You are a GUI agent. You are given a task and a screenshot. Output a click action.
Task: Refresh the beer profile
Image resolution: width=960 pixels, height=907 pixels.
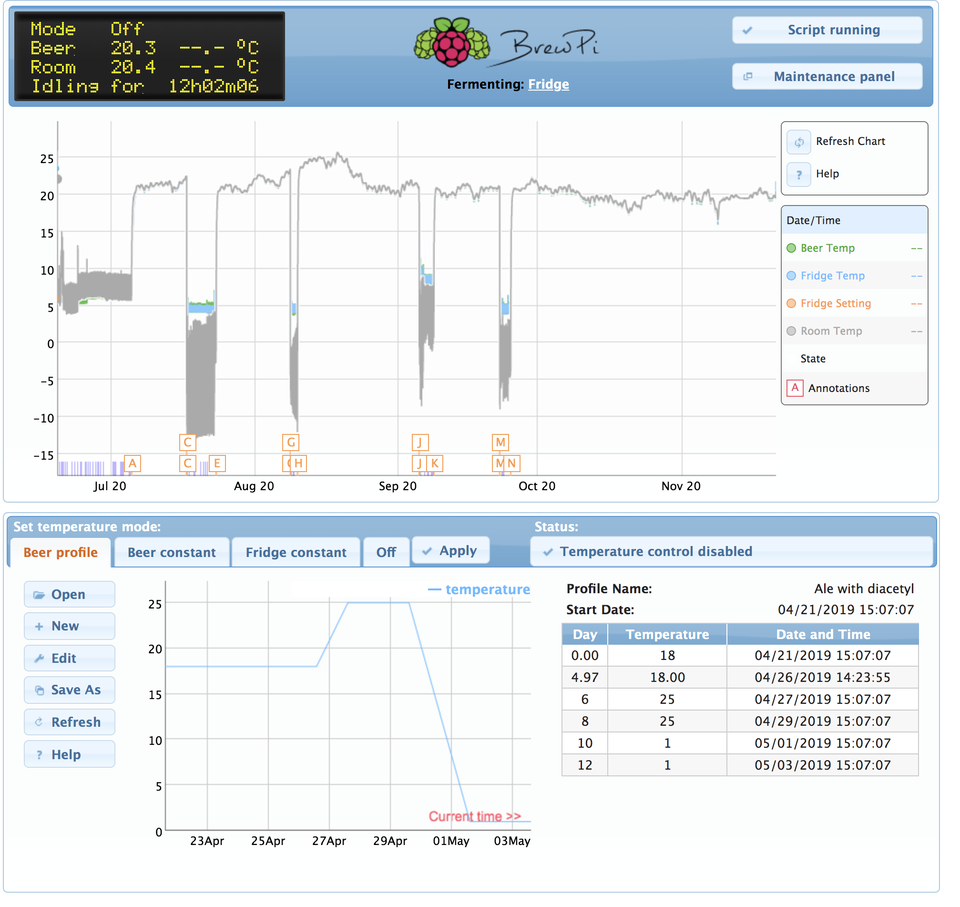point(70,723)
